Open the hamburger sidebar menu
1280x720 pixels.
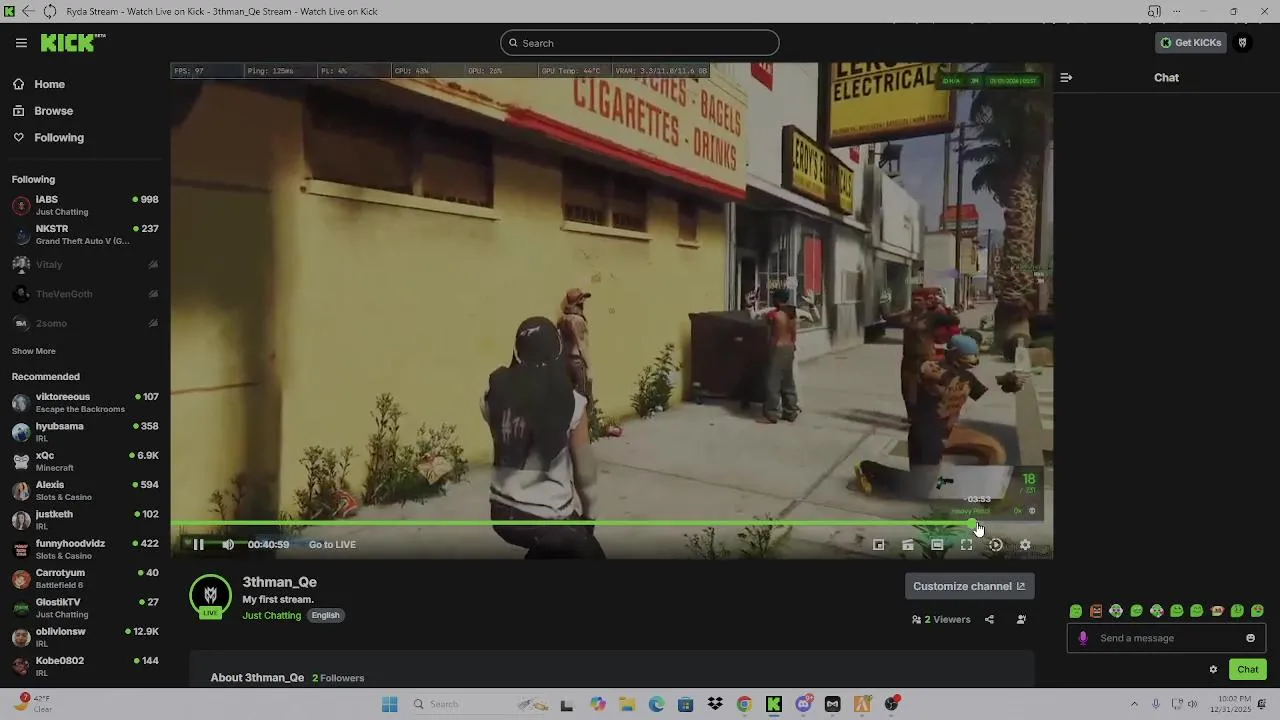click(x=21, y=43)
